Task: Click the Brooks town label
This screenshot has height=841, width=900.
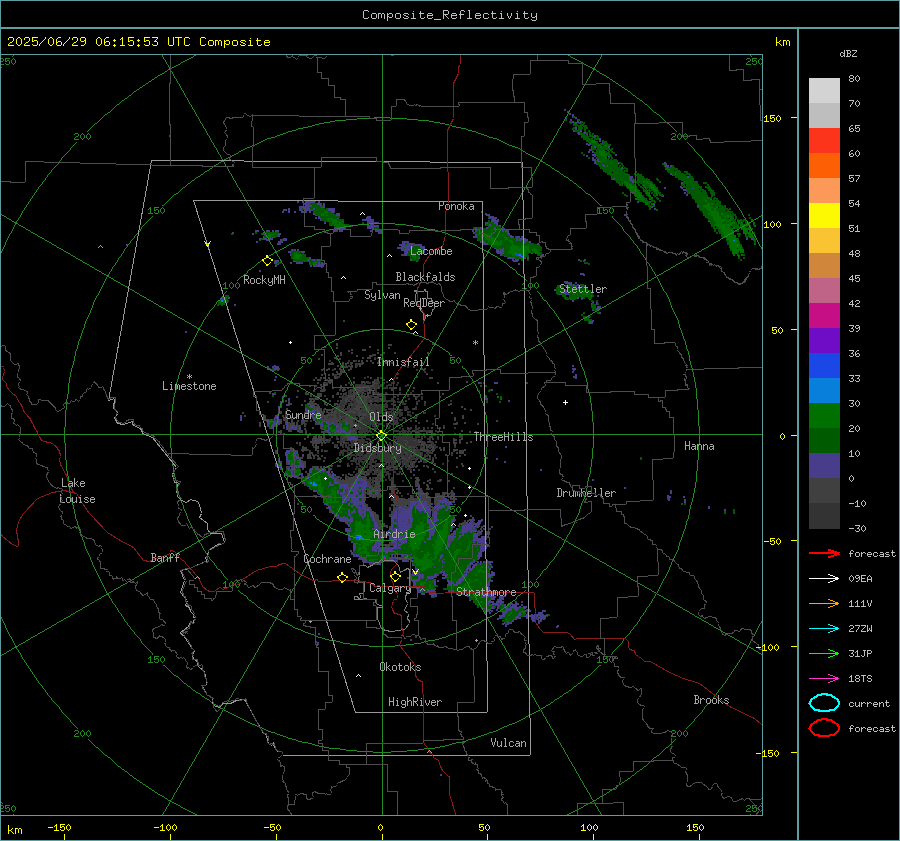Action: [711, 700]
